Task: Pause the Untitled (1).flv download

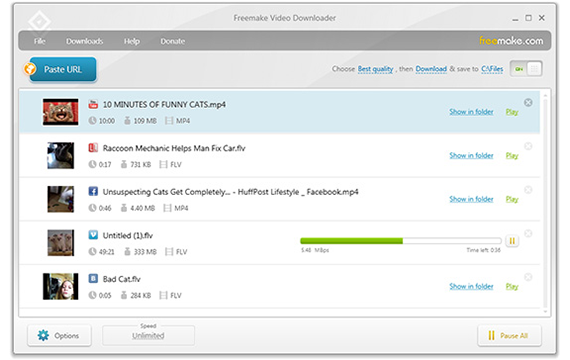Action: [x=512, y=241]
